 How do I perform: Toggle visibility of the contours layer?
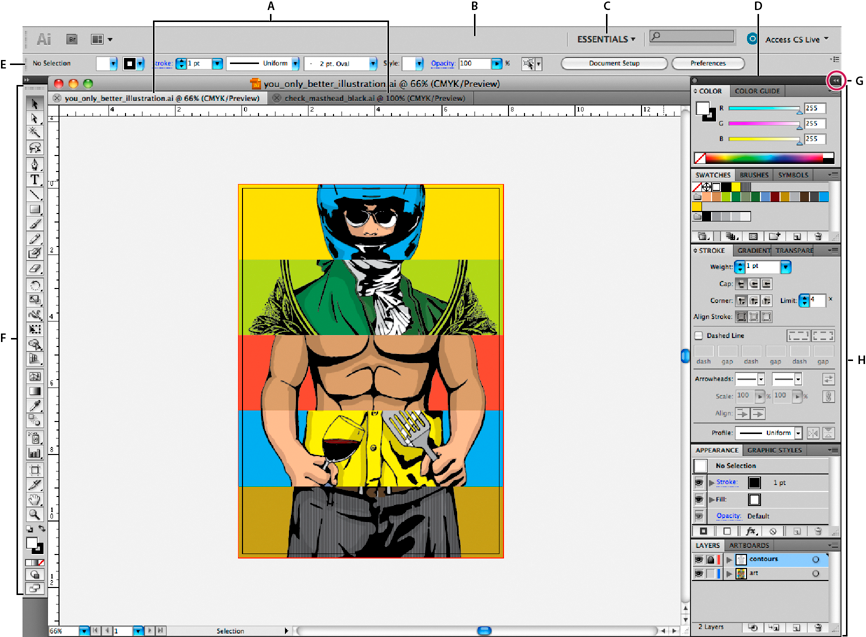pyautogui.click(x=698, y=560)
